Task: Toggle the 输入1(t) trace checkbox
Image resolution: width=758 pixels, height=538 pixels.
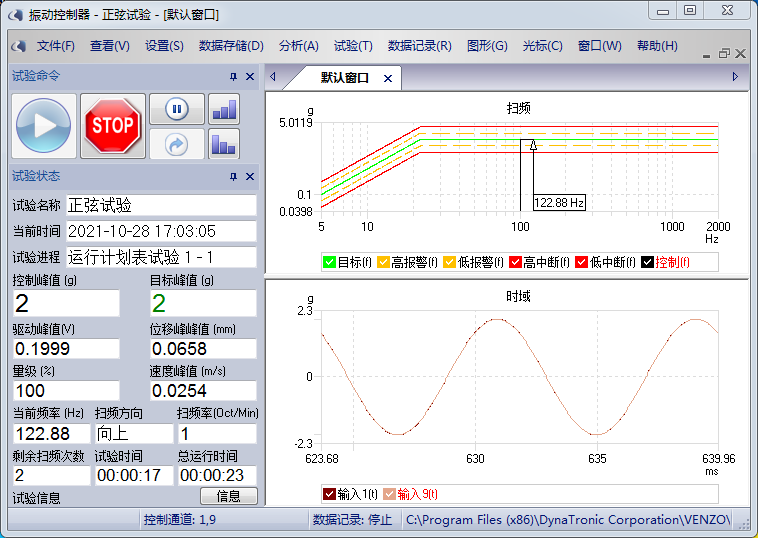Action: [x=329, y=494]
